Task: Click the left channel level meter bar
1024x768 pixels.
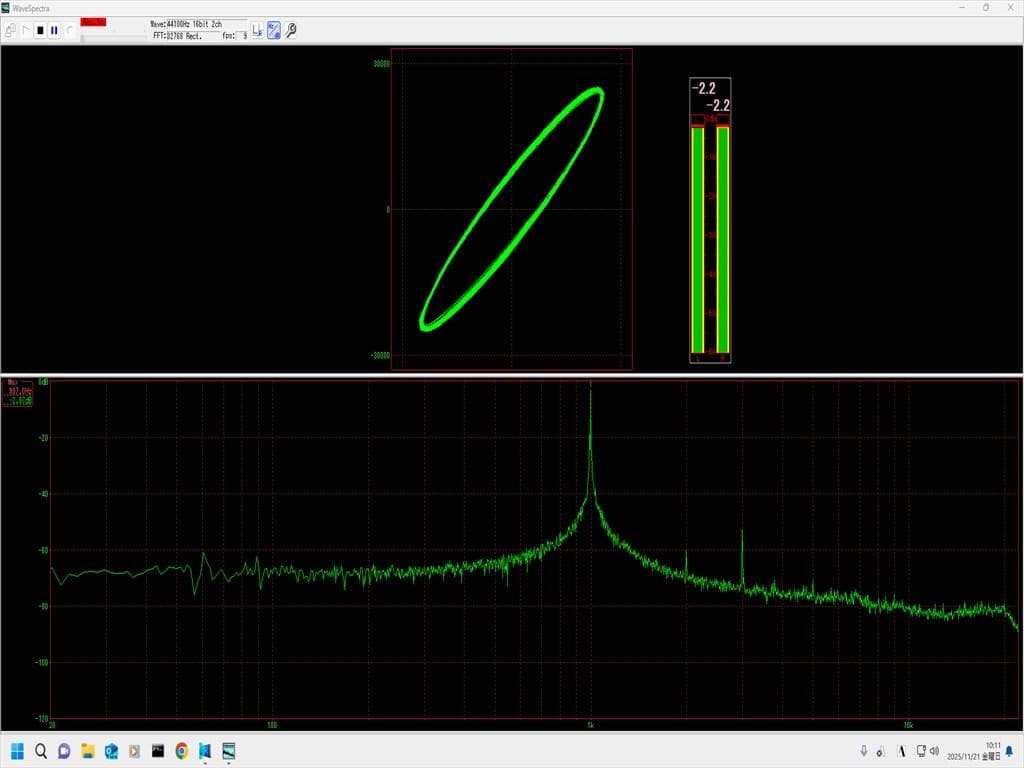Action: click(697, 240)
